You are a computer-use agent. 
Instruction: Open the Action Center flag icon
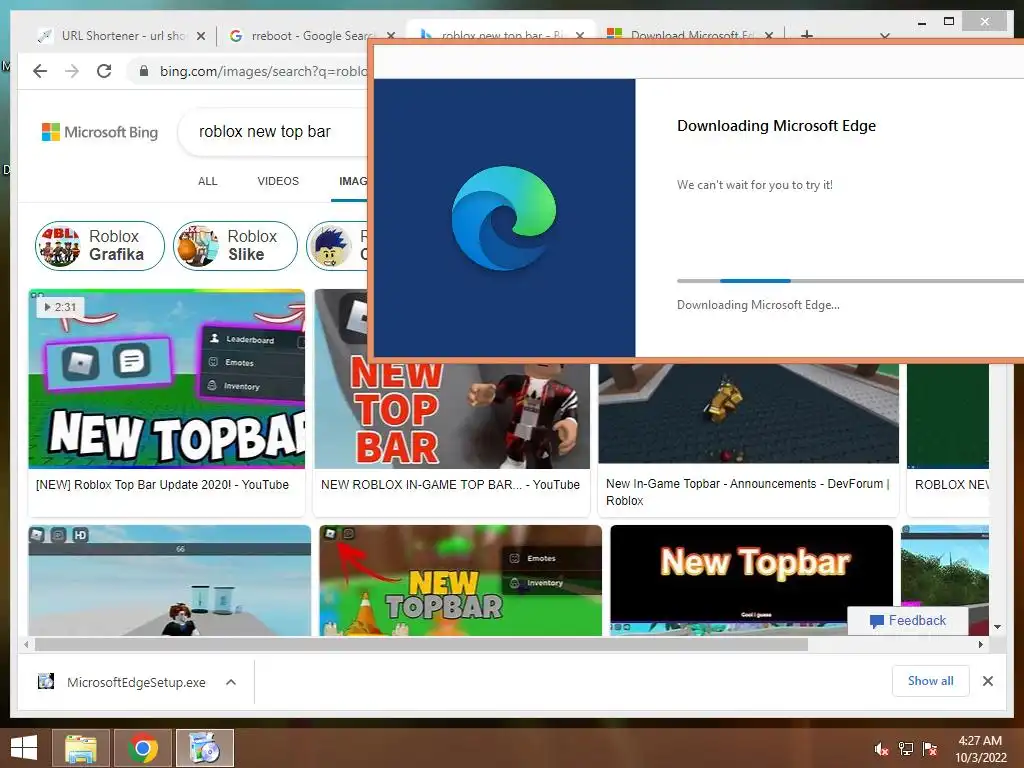pyautogui.click(x=930, y=748)
